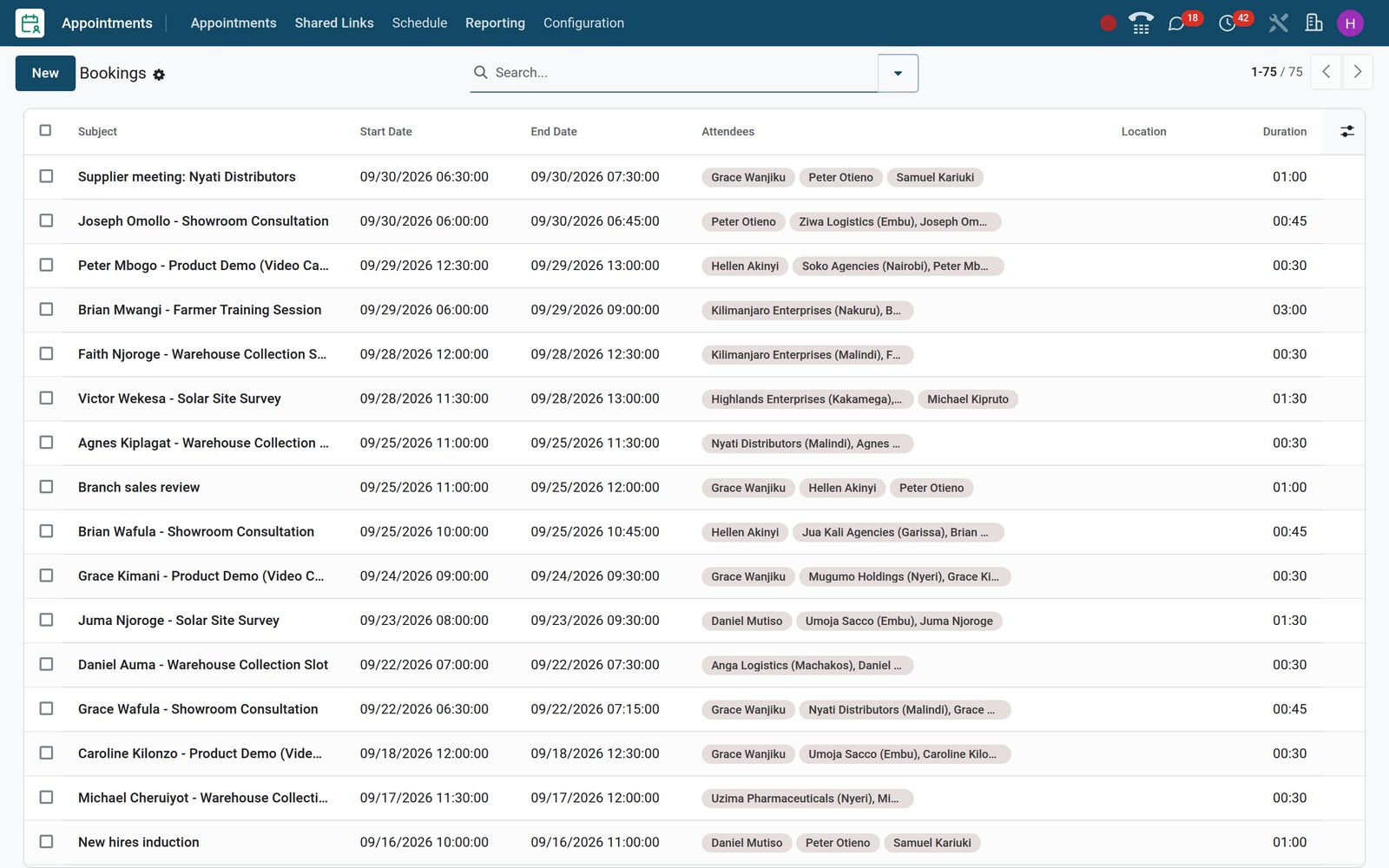Viewport: 1389px width, 868px height.
Task: Click the Attendees column header
Action: (727, 132)
